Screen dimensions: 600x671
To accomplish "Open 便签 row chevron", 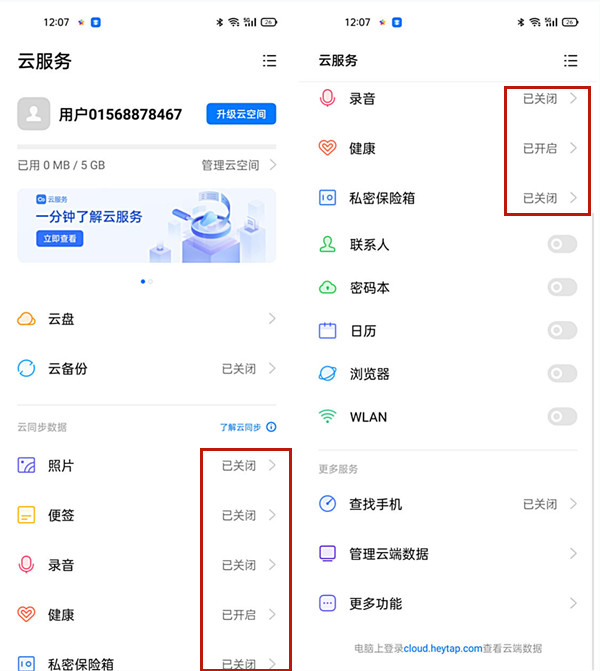I will click(x=272, y=515).
